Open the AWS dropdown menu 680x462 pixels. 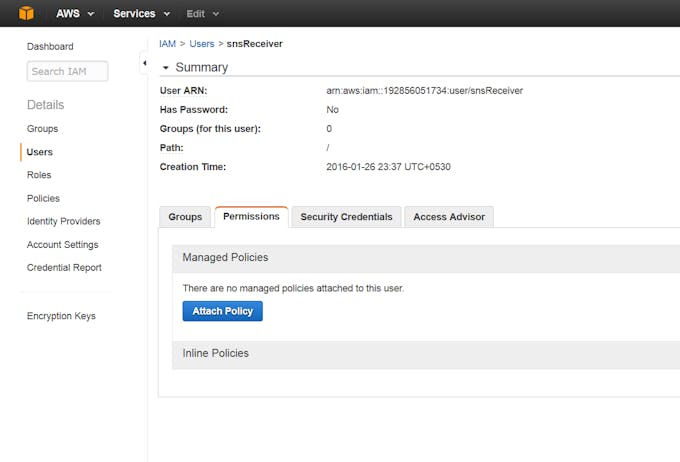click(x=75, y=13)
